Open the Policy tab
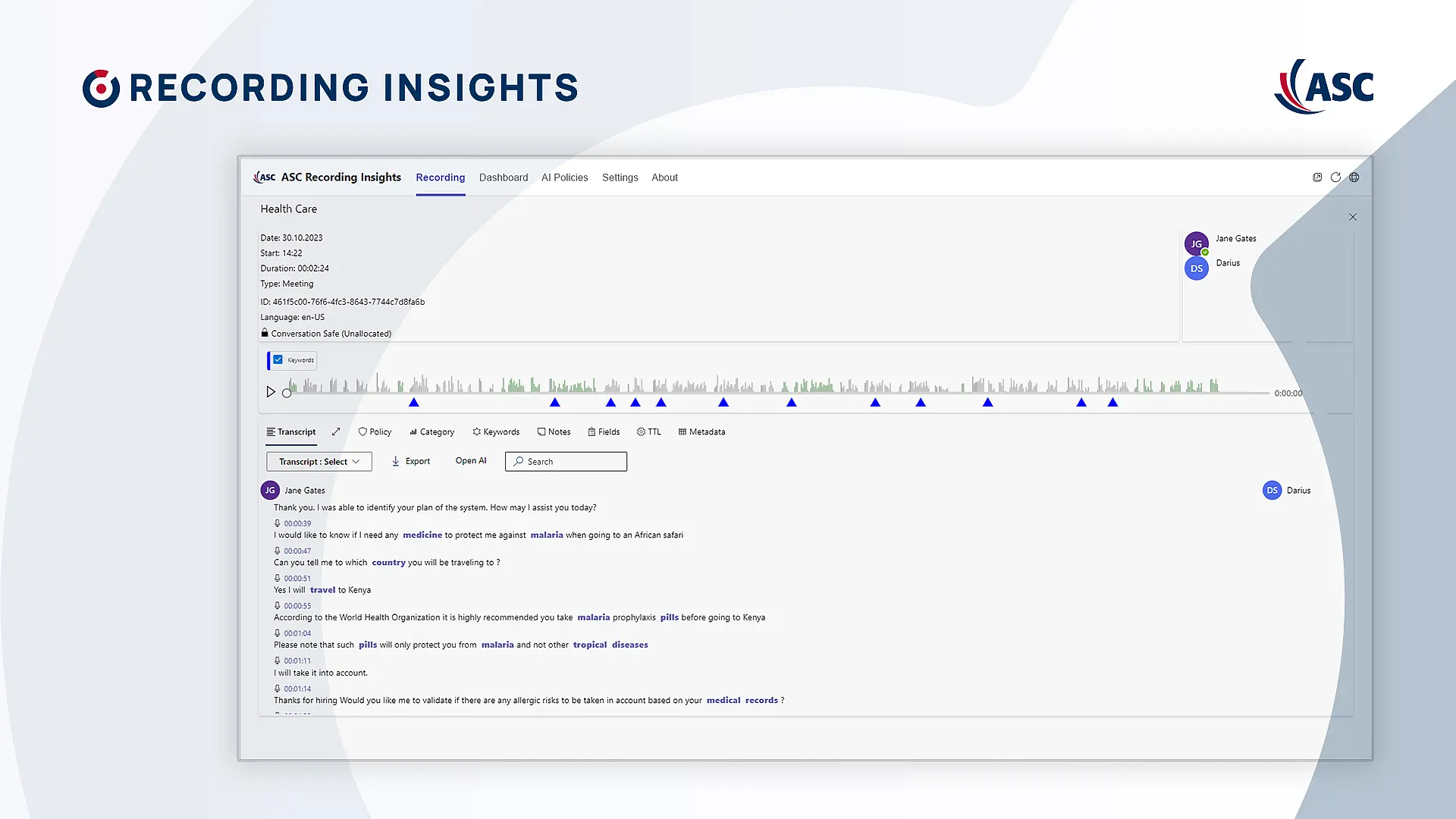The height and width of the screenshot is (819, 1456). pos(375,431)
